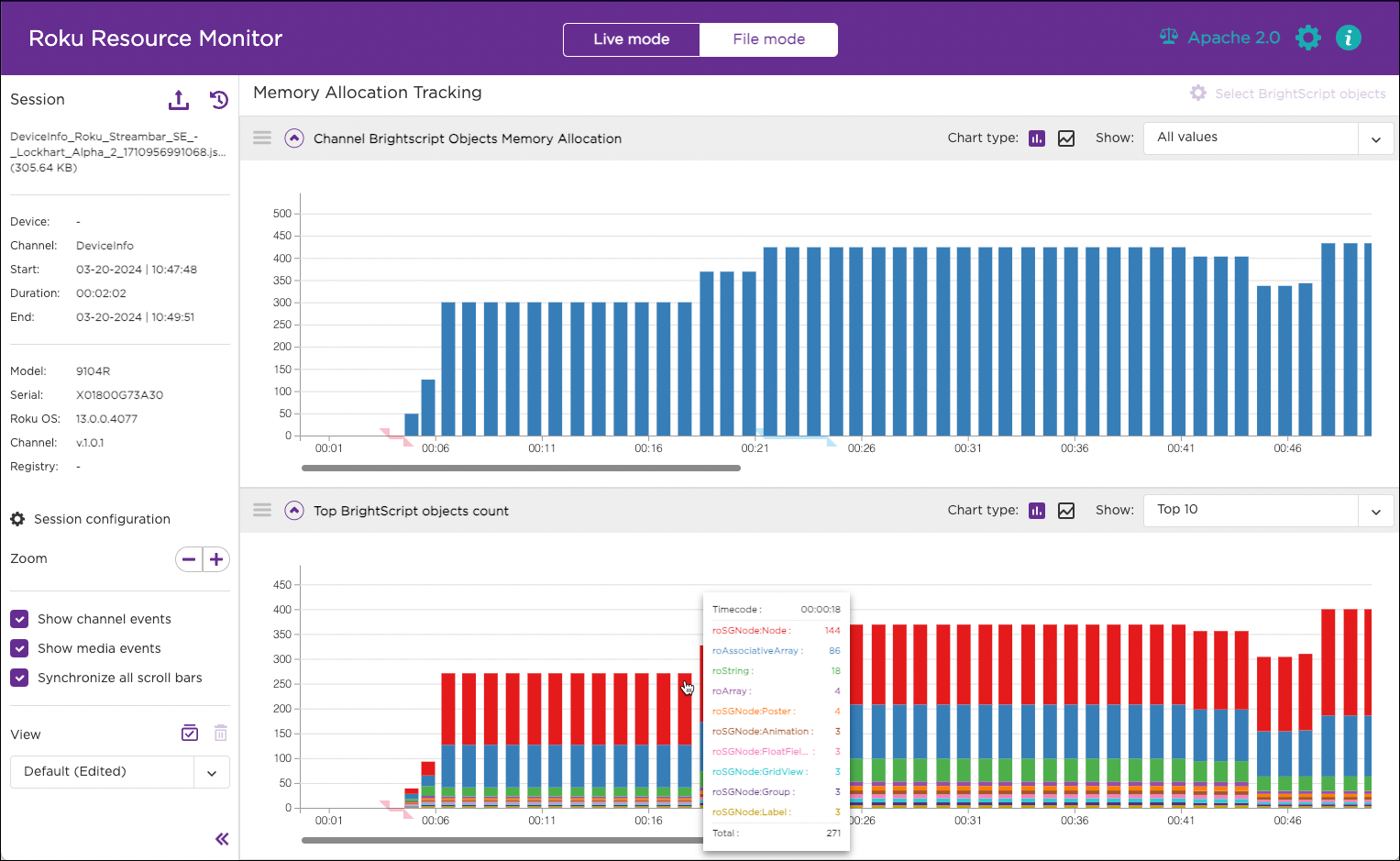Switch to Live mode tab
This screenshot has height=861, width=1400.
point(631,39)
